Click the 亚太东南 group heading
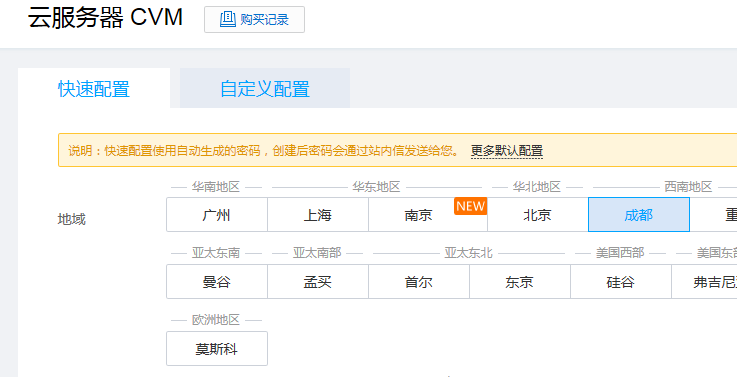Image resolution: width=737 pixels, height=377 pixels. click(216, 253)
